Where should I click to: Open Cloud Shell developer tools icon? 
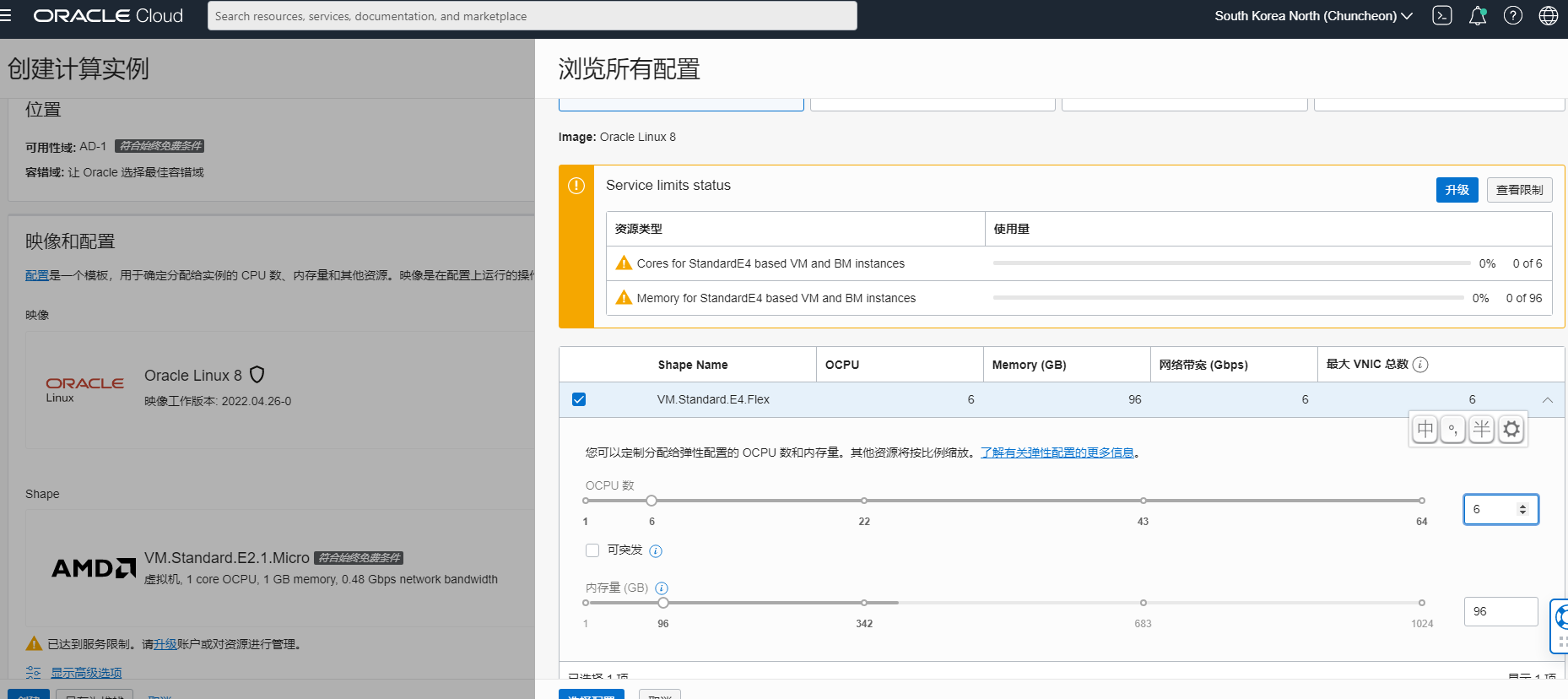[1442, 16]
